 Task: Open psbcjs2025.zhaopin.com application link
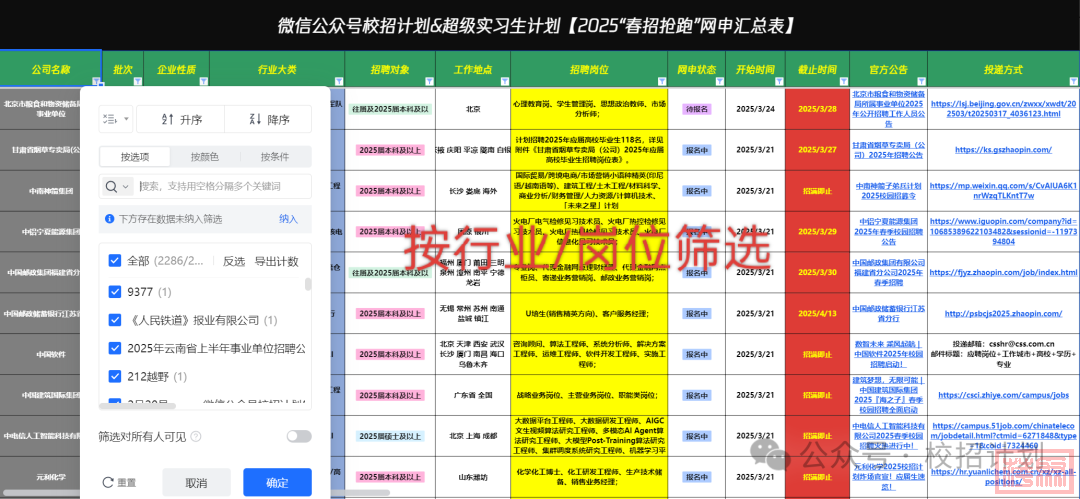point(1002,314)
